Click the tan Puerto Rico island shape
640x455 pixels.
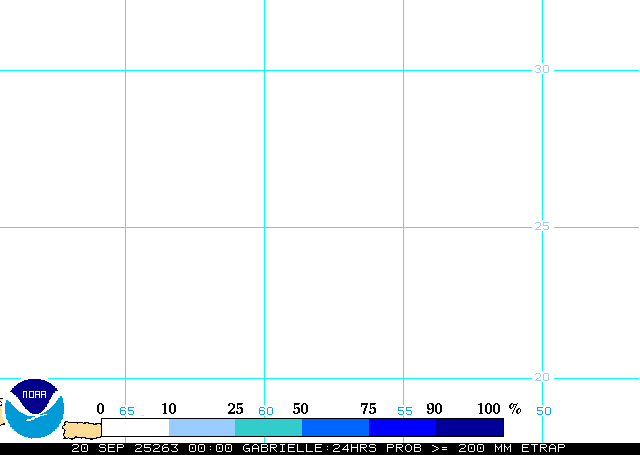pos(82,429)
